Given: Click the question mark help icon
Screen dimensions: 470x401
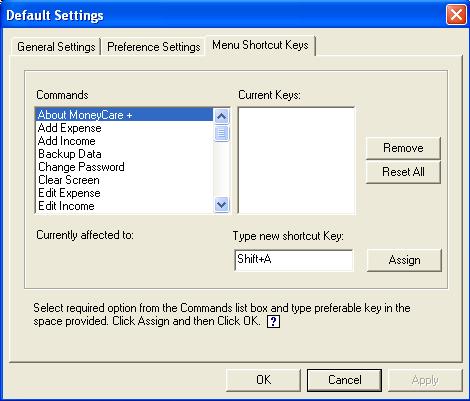Looking at the screenshot, I should (273, 322).
